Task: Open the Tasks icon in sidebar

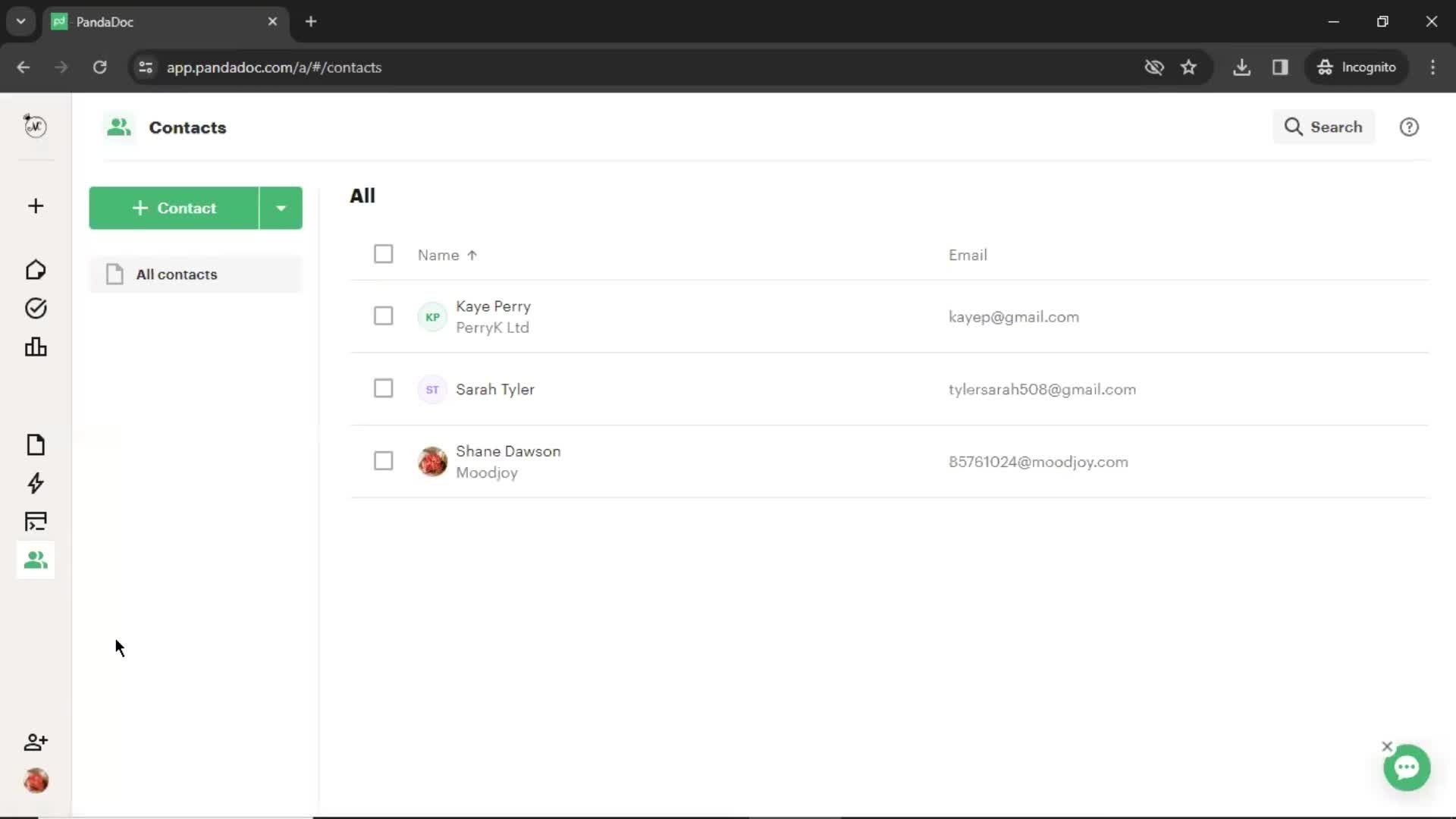Action: 35,309
